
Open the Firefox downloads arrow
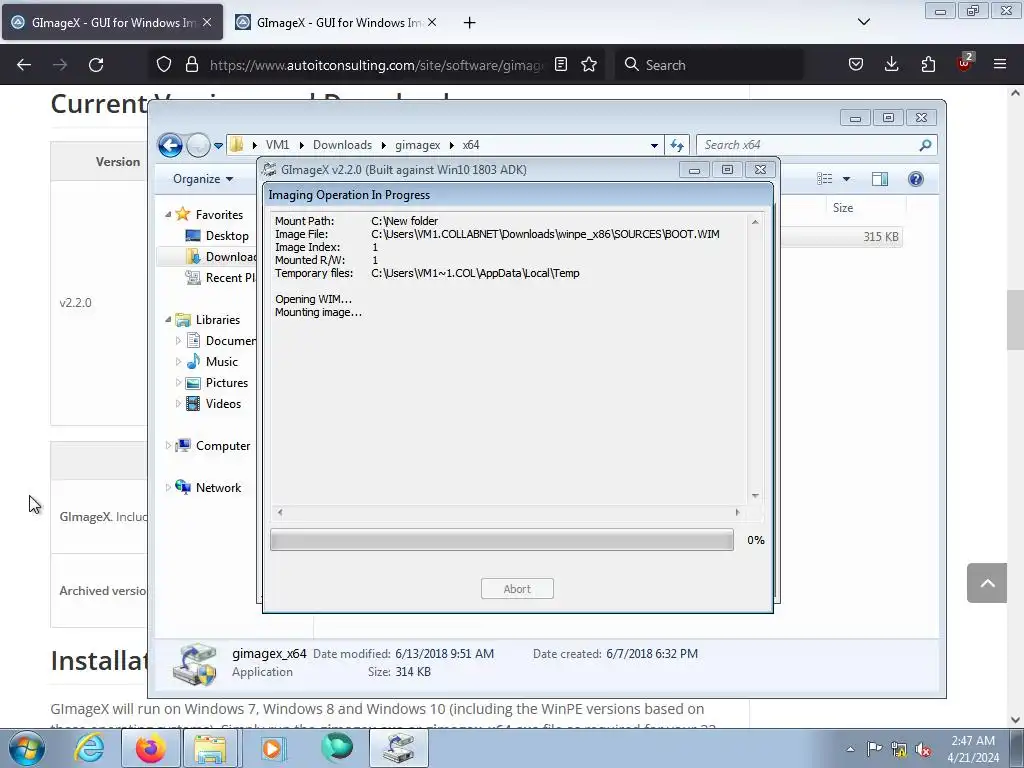891,65
